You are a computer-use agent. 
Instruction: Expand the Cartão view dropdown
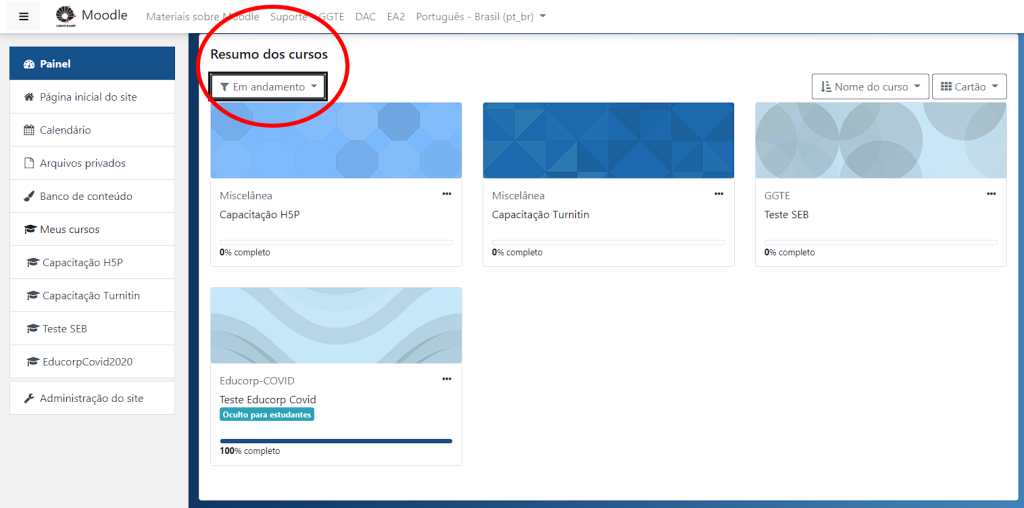pos(969,87)
